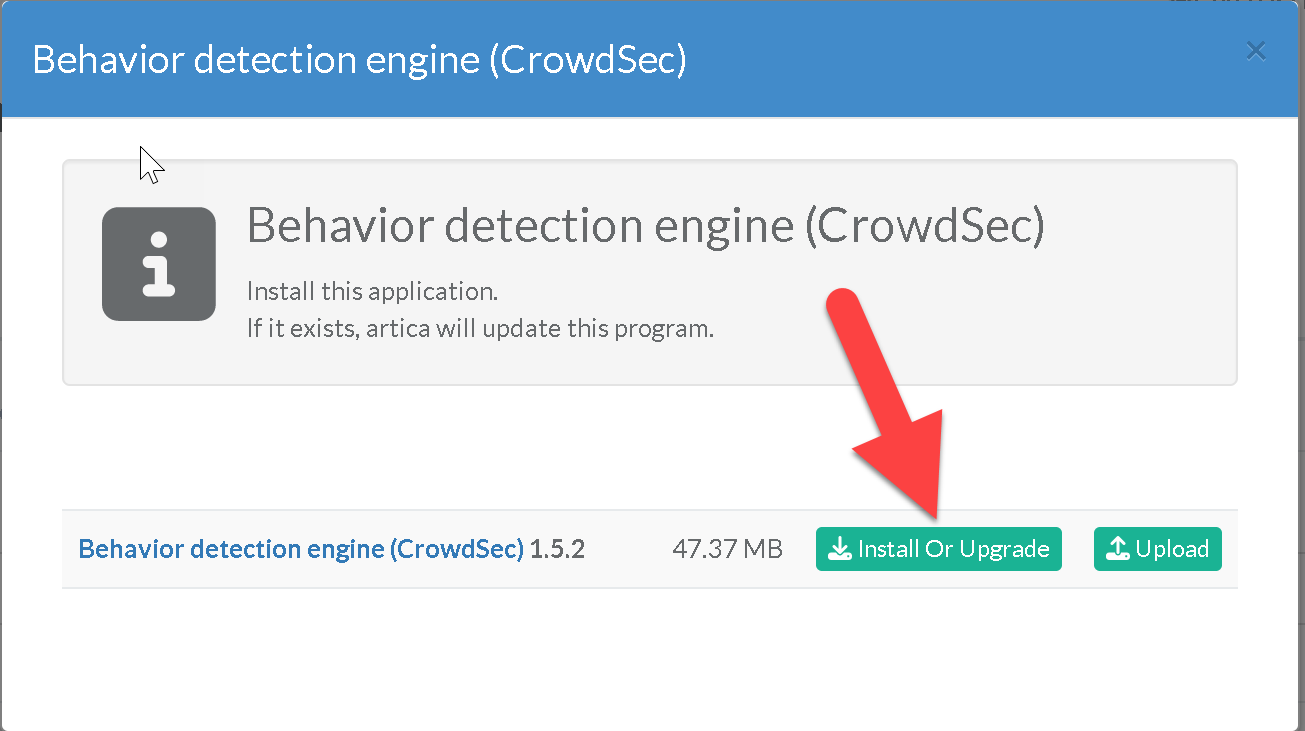
Task: Click the 'Install this application.' text
Action: pos(372,292)
